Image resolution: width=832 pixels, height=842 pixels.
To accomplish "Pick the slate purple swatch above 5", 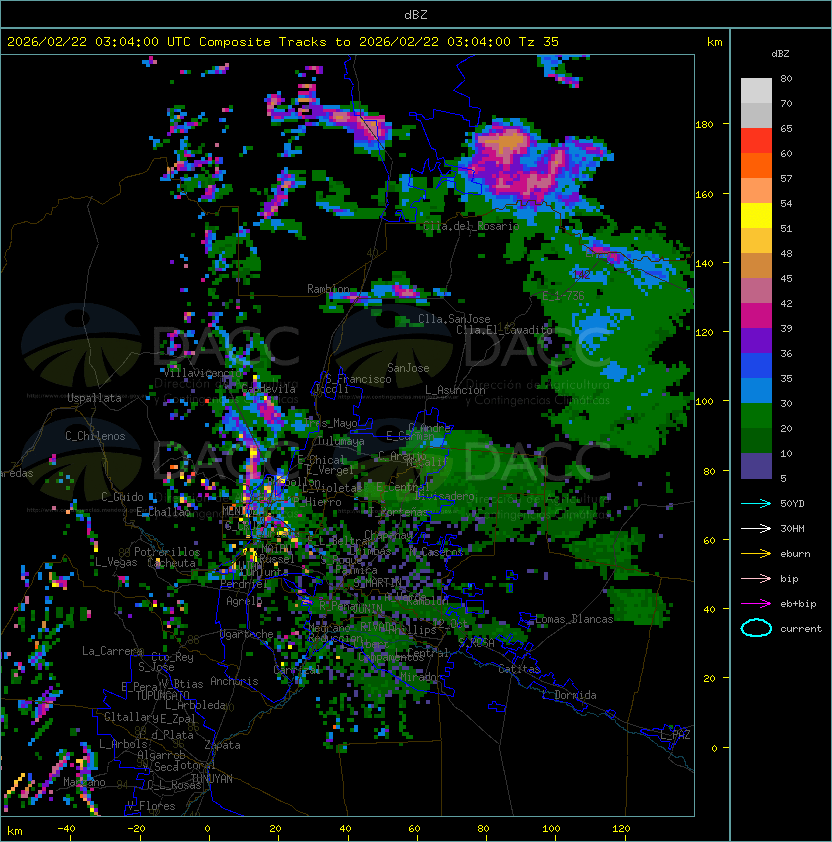I will tap(756, 466).
